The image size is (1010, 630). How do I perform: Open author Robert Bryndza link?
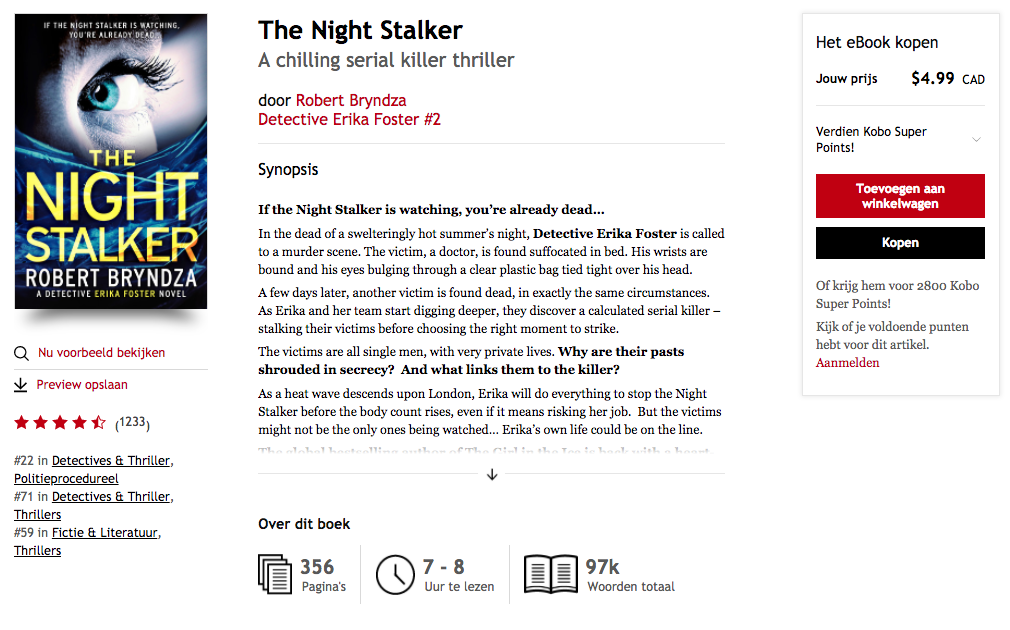(350, 100)
